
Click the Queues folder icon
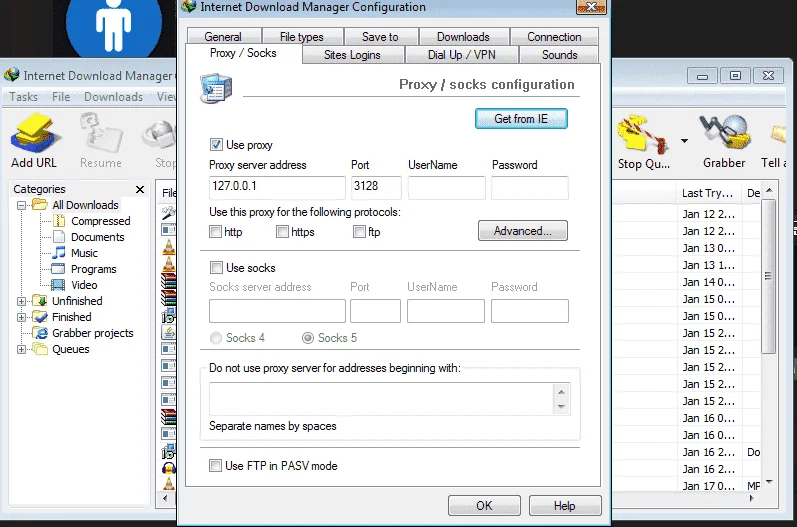coord(40,349)
